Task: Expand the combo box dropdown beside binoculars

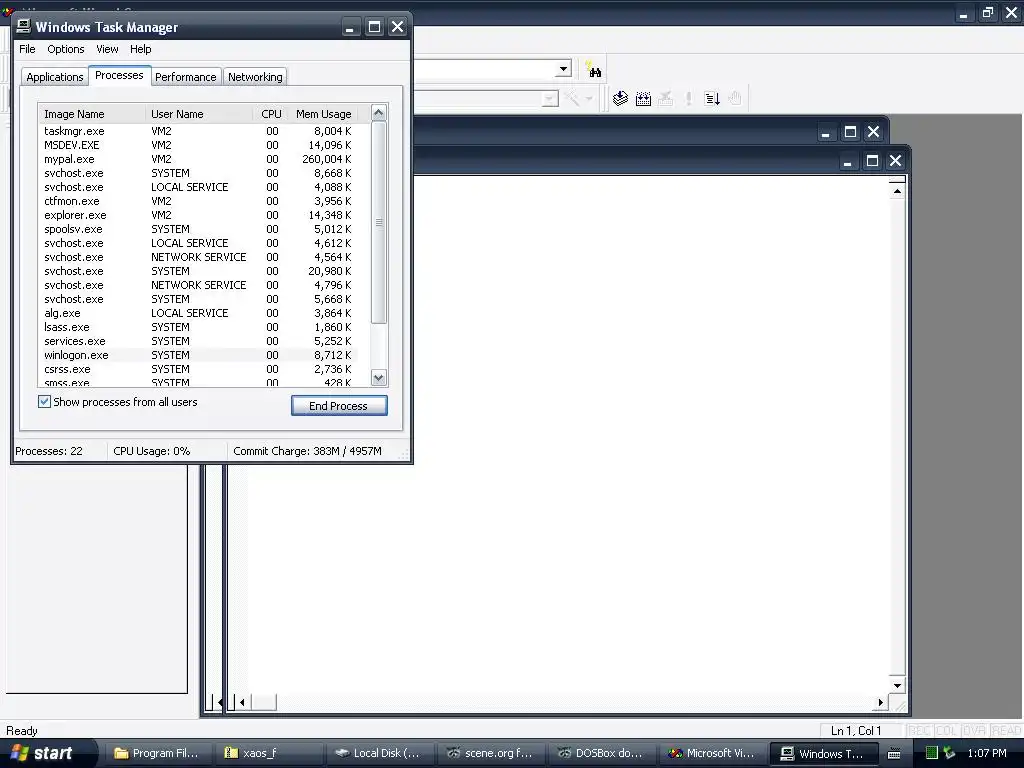Action: coord(563,69)
